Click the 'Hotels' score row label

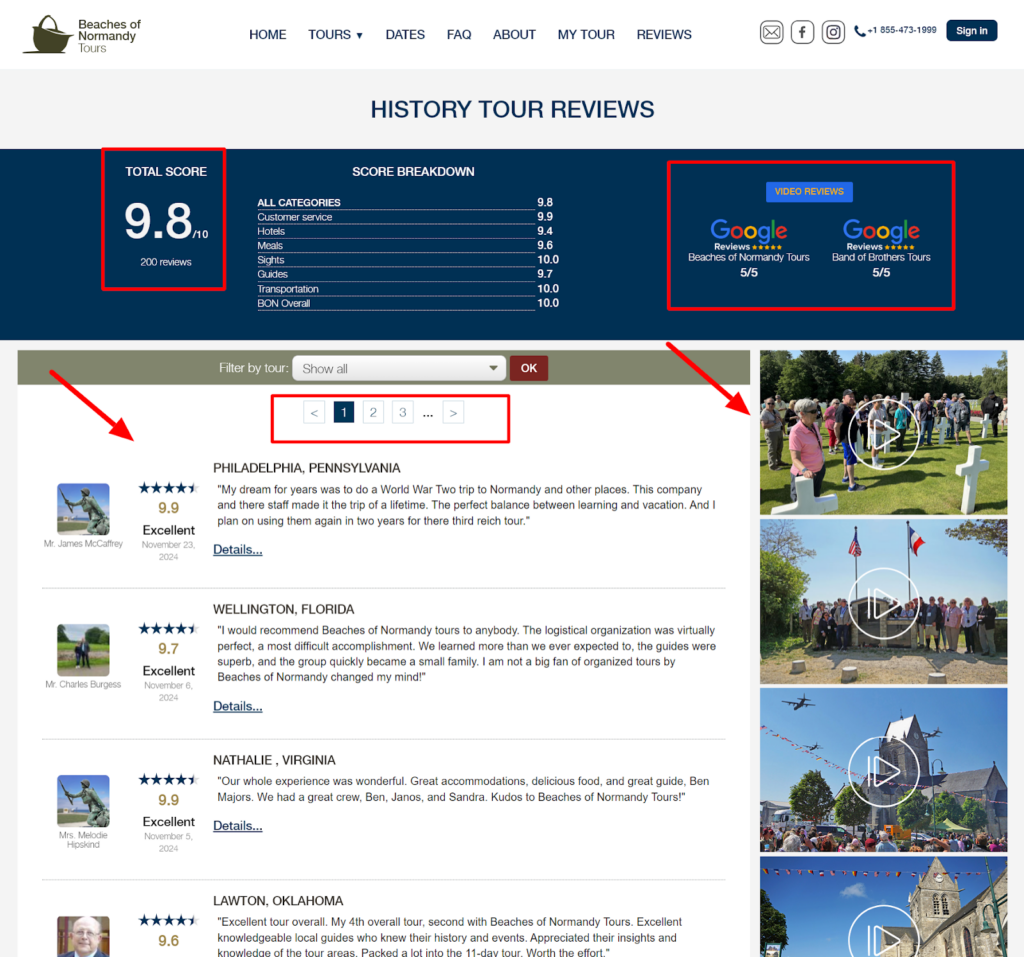coord(271,231)
